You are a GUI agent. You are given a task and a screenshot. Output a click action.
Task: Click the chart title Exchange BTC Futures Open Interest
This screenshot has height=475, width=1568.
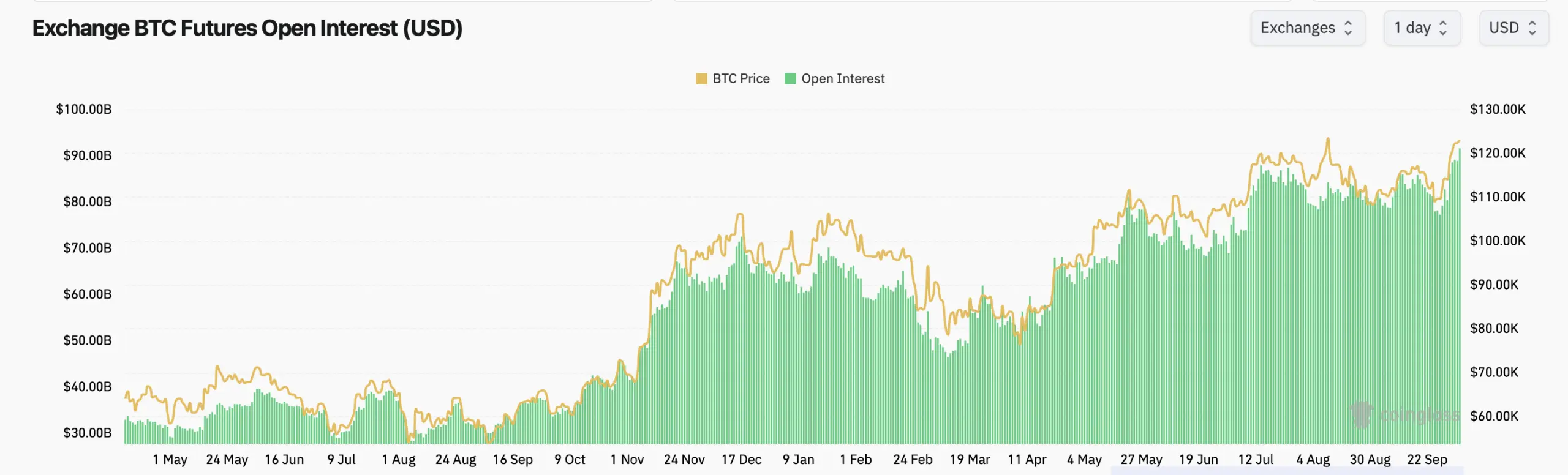(x=247, y=28)
